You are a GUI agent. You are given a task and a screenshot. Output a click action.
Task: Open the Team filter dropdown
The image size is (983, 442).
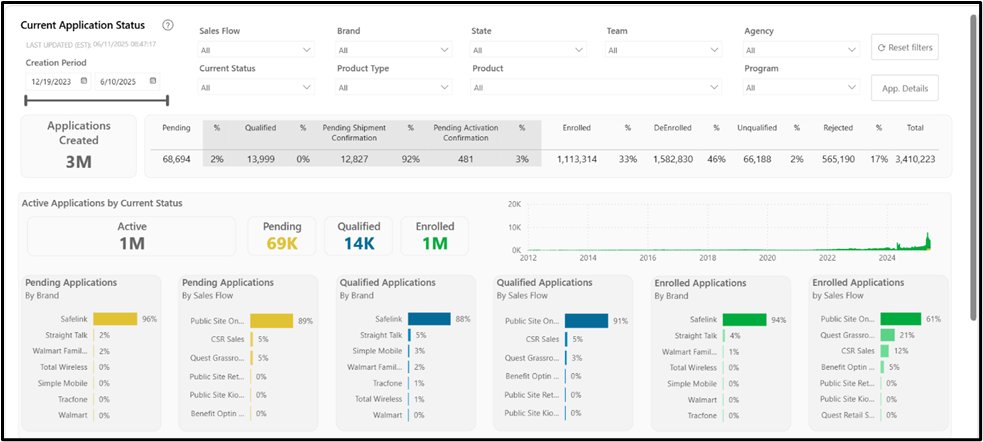tap(663, 50)
